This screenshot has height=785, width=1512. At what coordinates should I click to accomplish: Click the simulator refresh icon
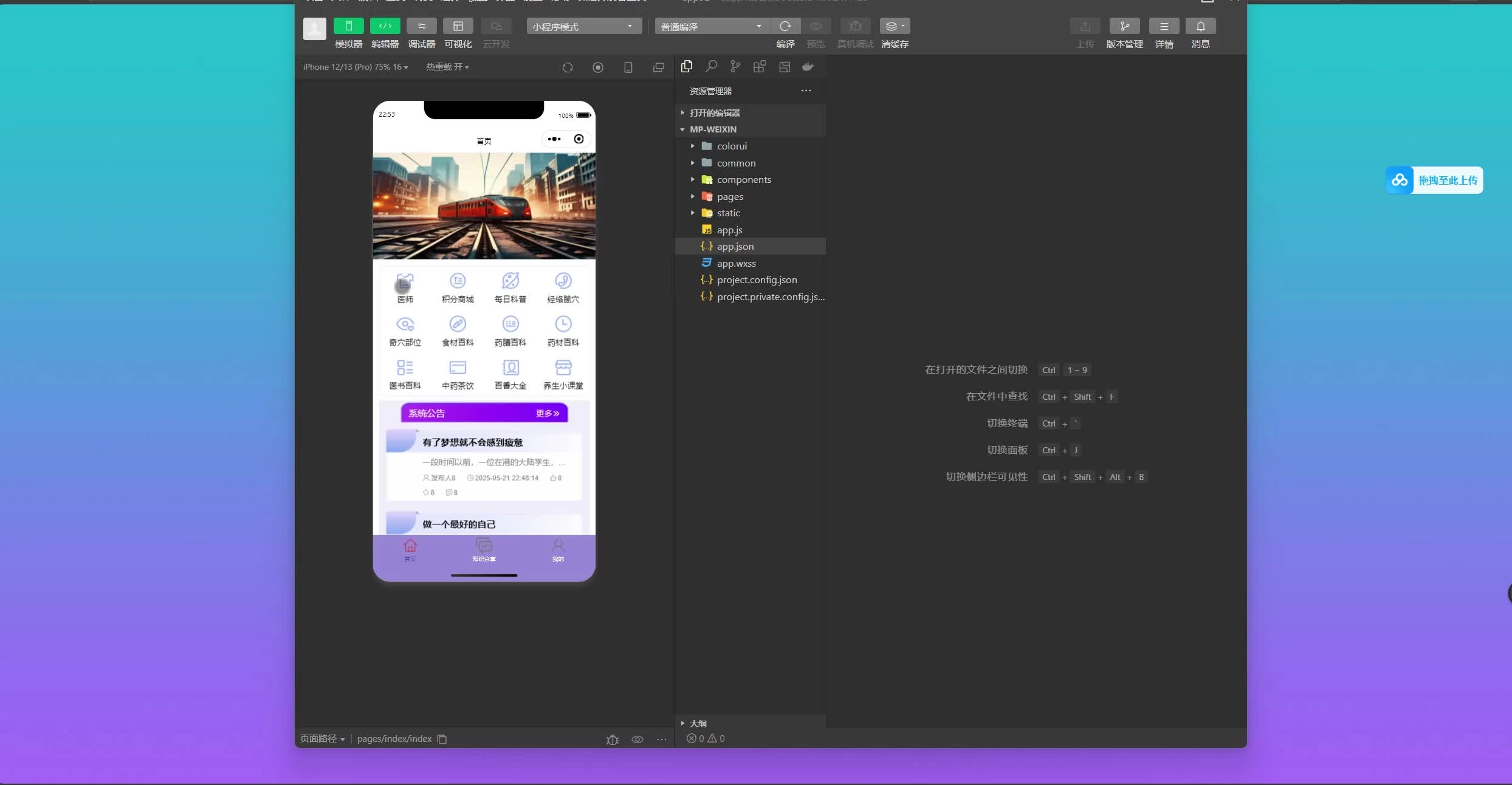tap(568, 67)
